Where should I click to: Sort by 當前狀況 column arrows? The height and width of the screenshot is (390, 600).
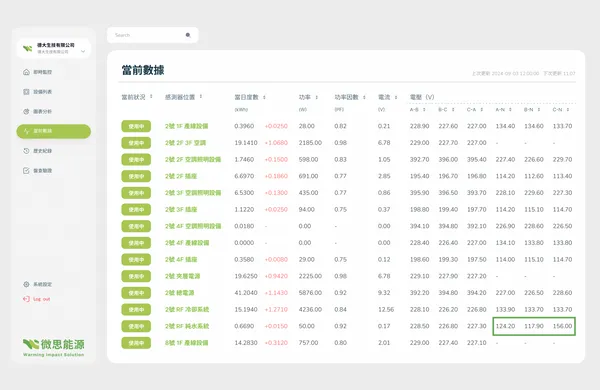151,96
